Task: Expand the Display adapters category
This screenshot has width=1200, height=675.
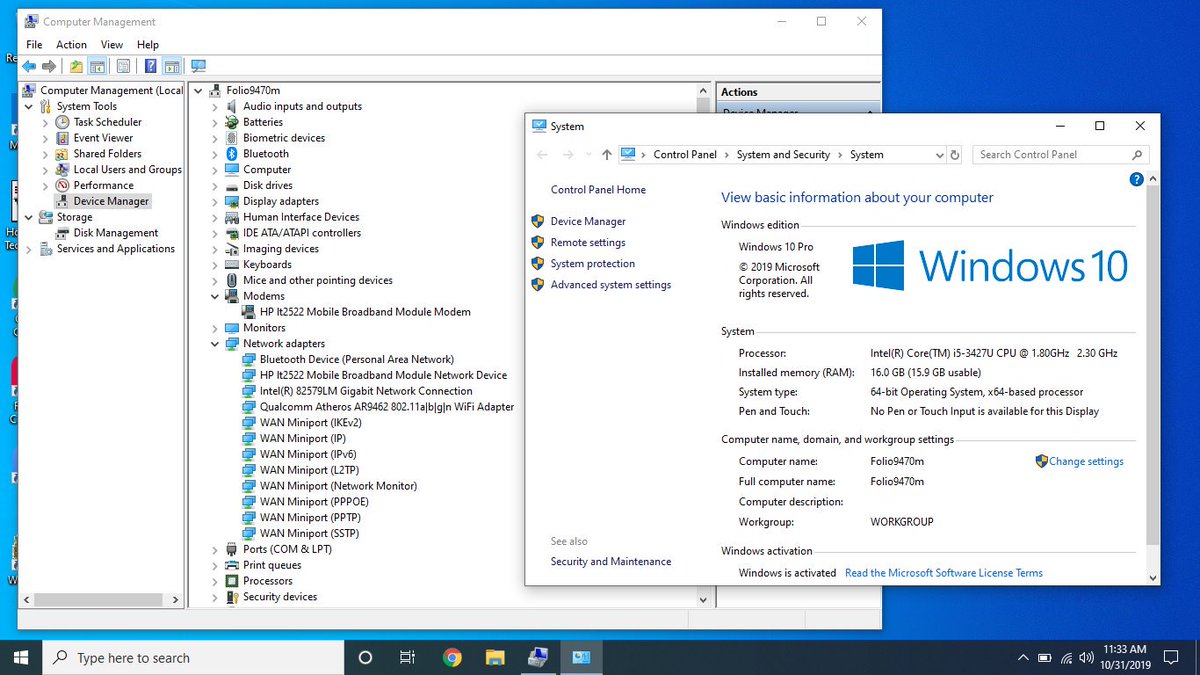Action: coord(215,201)
